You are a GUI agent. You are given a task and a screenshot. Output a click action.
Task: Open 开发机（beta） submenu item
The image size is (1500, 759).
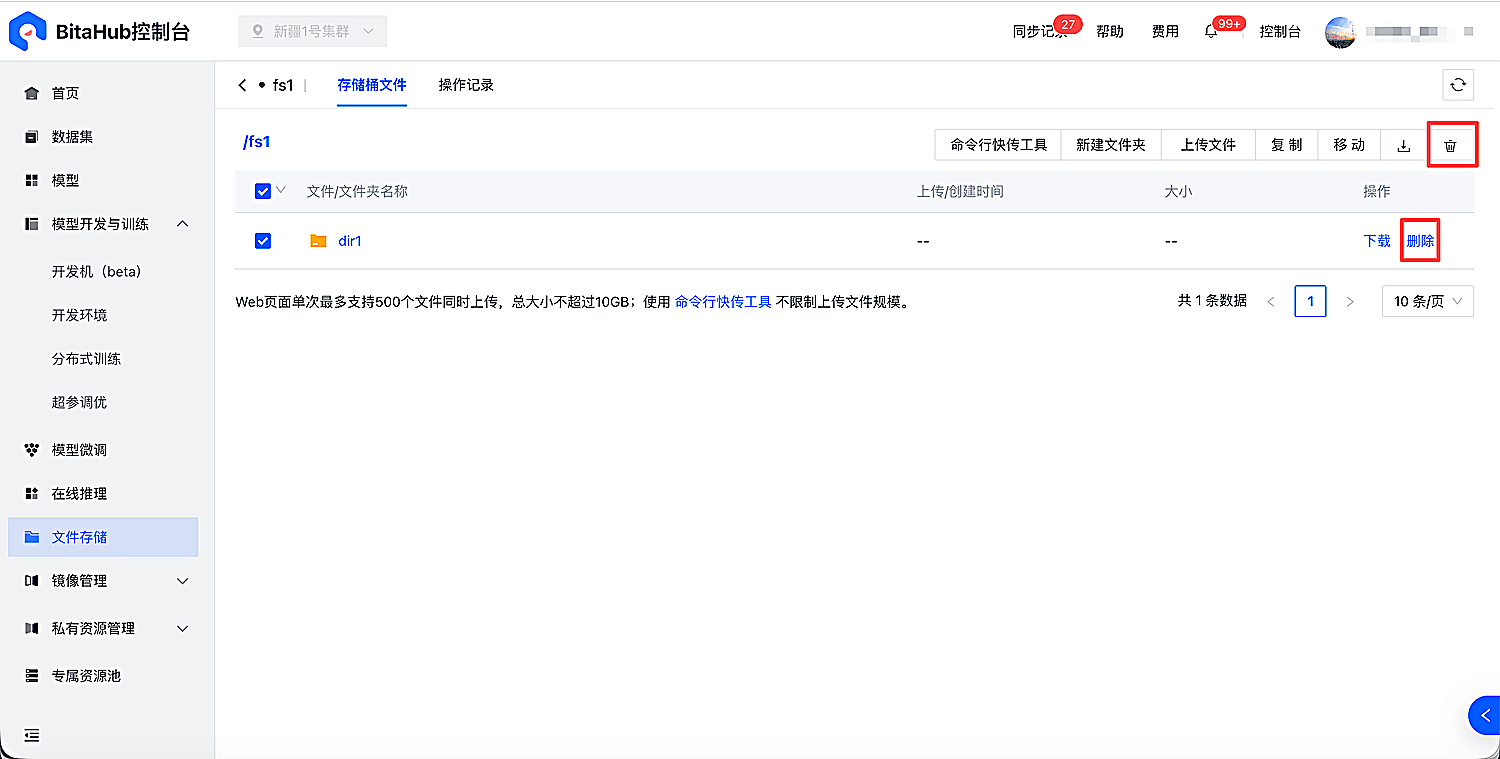click(x=97, y=271)
